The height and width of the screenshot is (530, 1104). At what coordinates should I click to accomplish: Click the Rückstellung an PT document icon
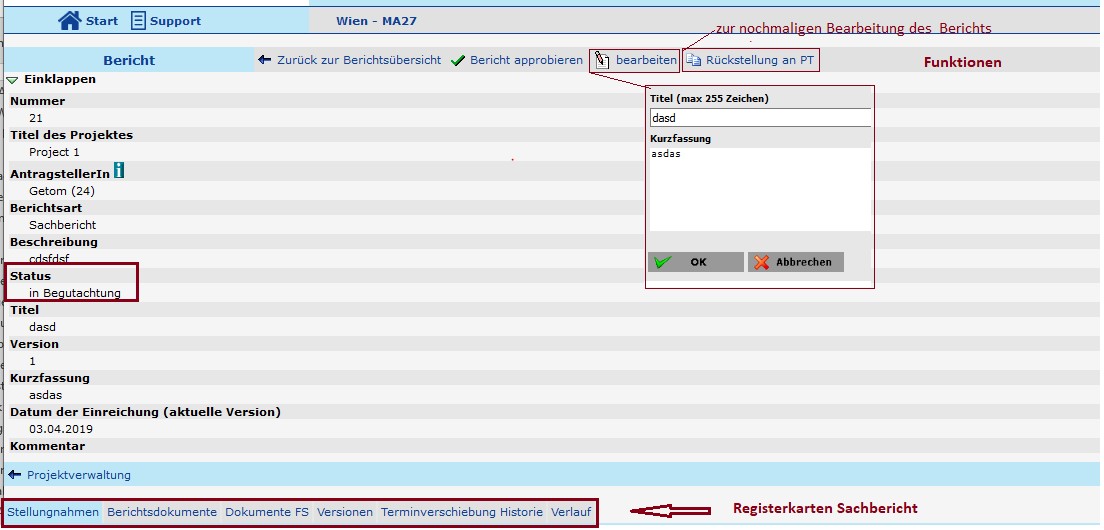pos(694,61)
